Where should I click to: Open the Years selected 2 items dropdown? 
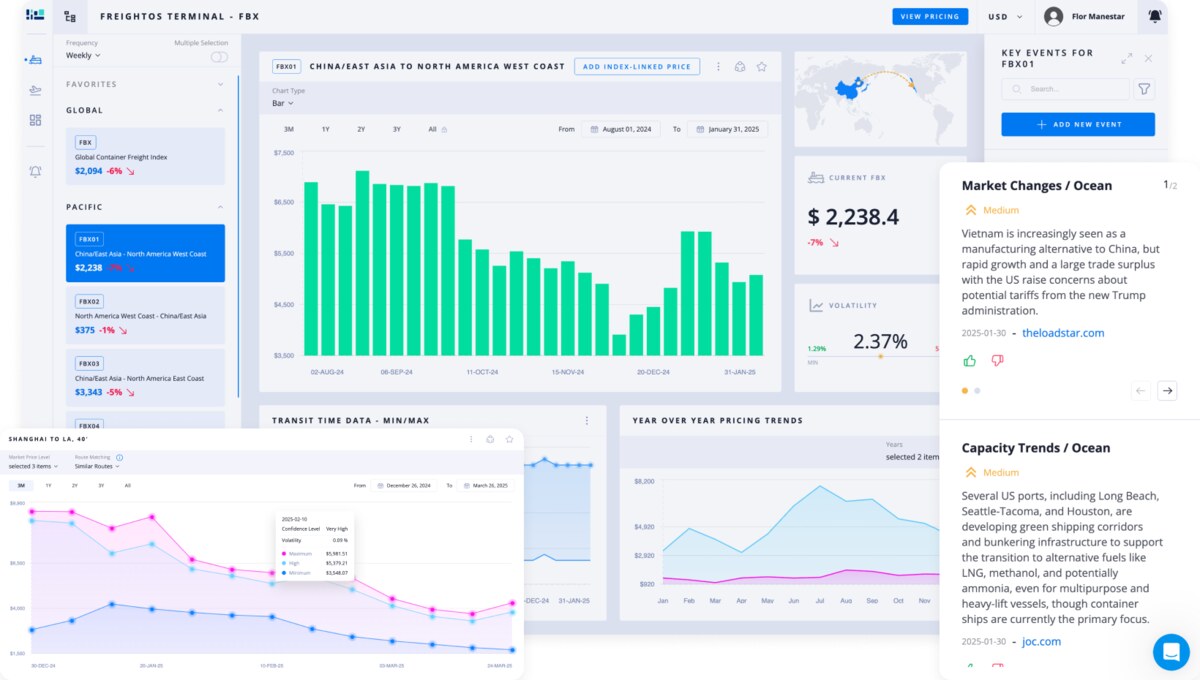[x=913, y=457]
